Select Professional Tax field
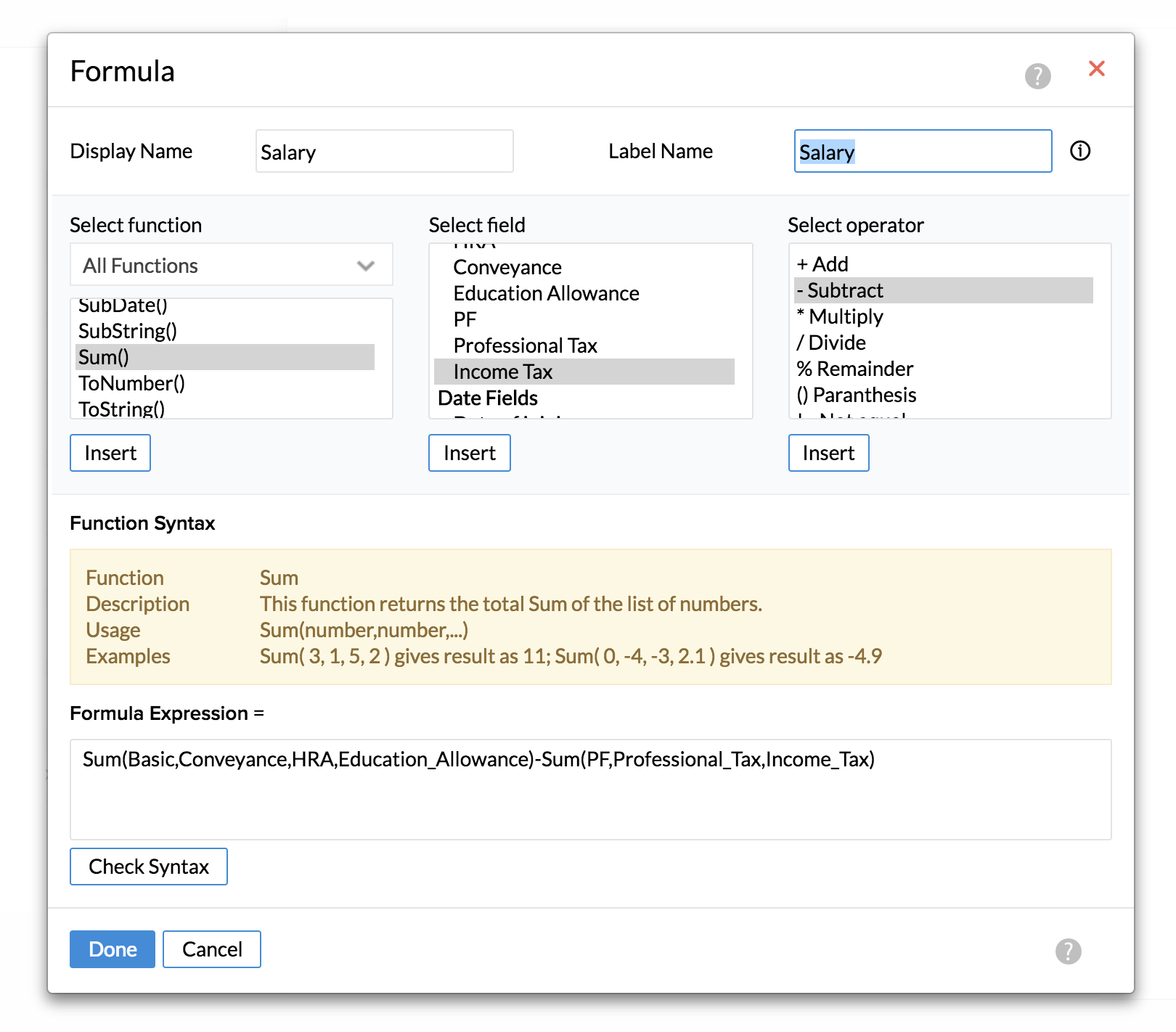 525,345
